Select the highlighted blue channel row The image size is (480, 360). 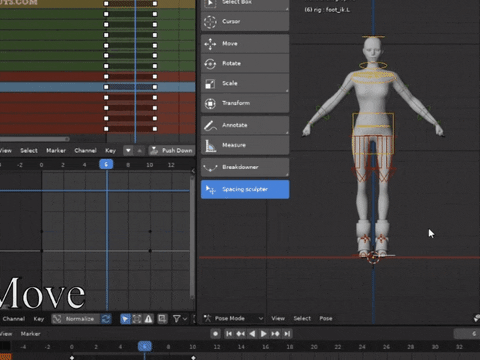(97, 87)
